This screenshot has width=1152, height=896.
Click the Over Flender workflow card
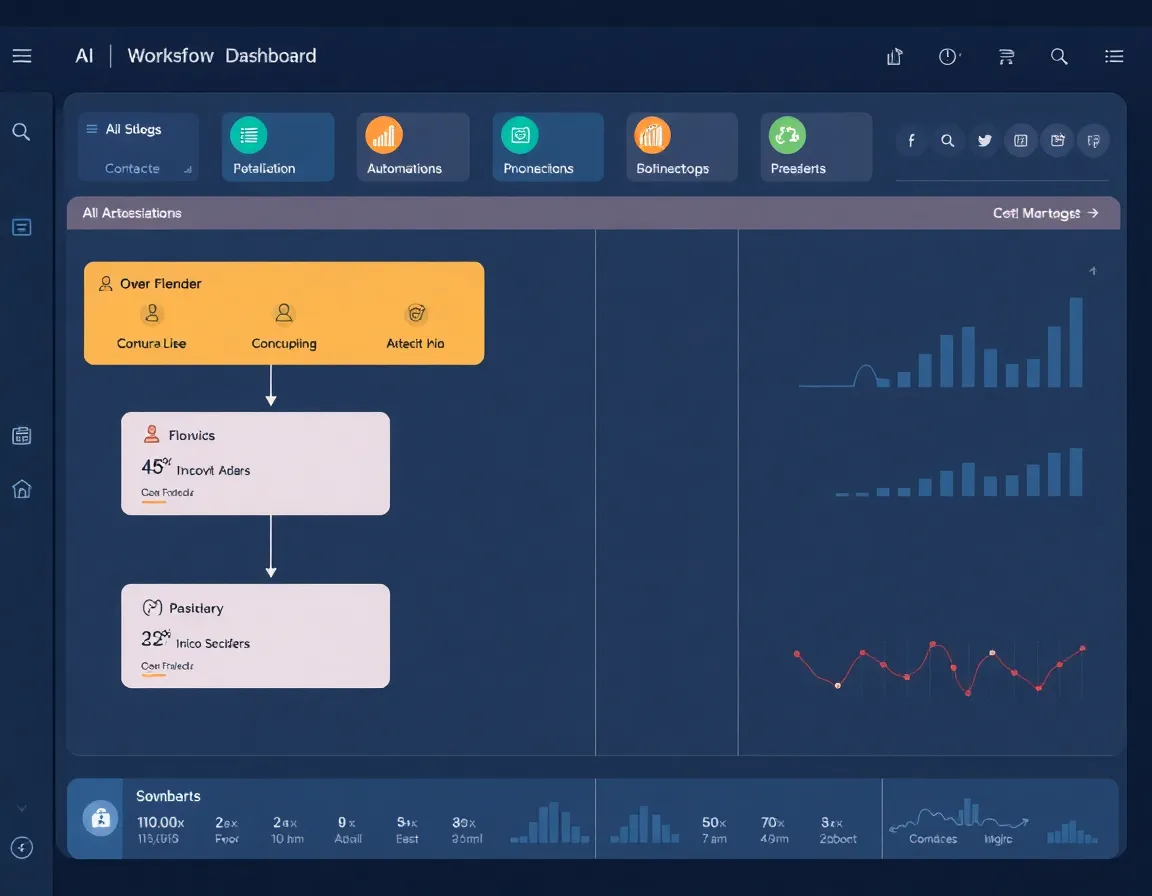(283, 312)
